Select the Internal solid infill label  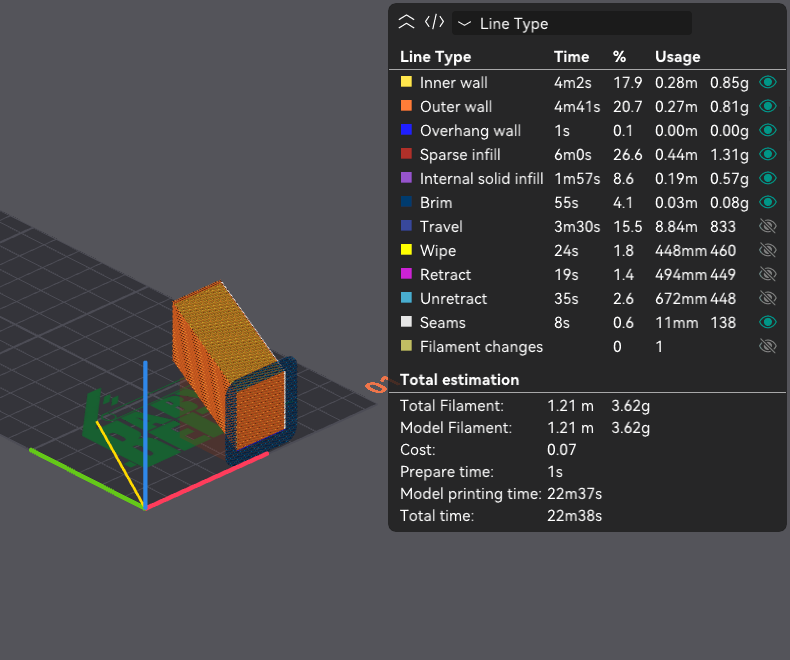[x=481, y=179]
